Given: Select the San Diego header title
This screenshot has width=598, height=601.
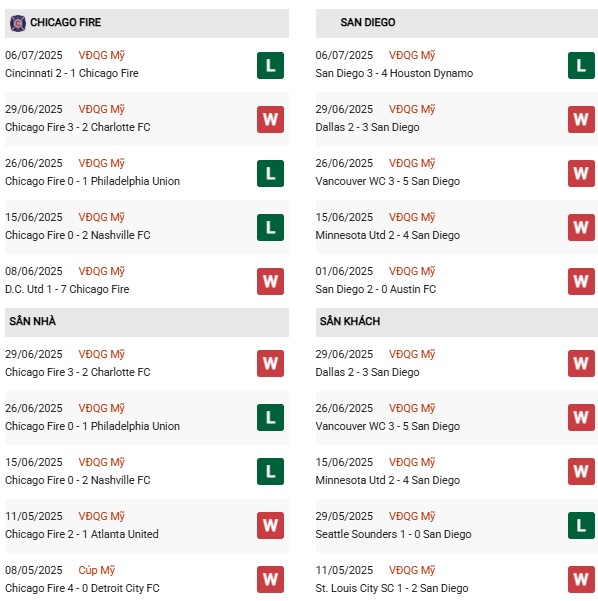Looking at the screenshot, I should coord(368,23).
